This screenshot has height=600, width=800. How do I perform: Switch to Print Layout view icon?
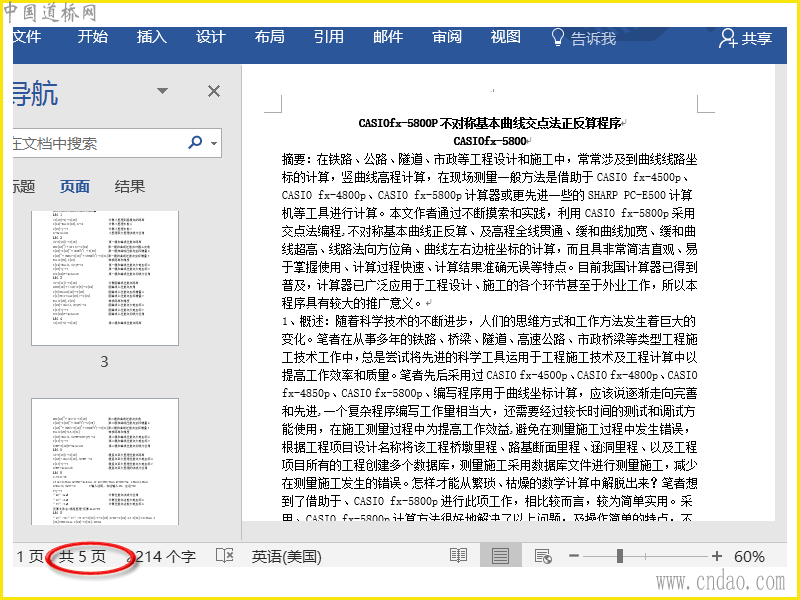[x=501, y=556]
